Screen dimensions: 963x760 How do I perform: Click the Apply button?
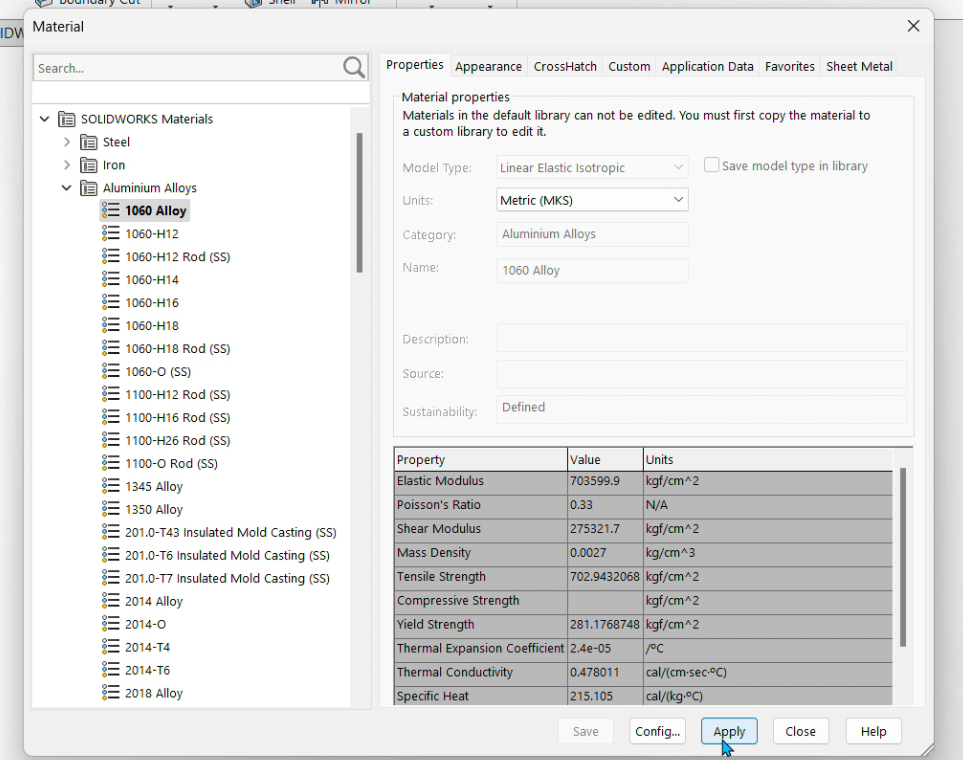(x=728, y=731)
